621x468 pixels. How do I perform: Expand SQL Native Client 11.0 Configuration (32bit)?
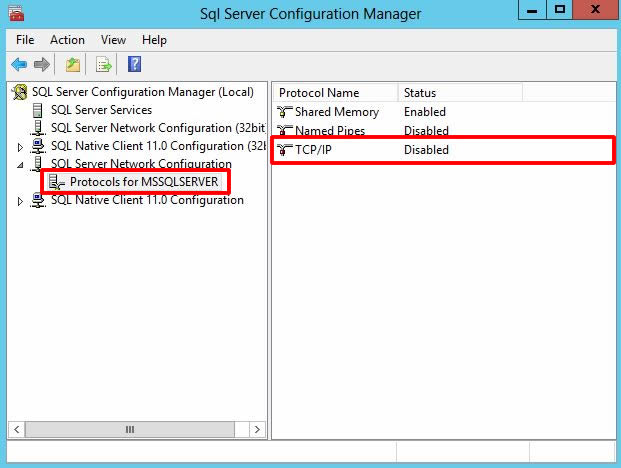pyautogui.click(x=20, y=147)
